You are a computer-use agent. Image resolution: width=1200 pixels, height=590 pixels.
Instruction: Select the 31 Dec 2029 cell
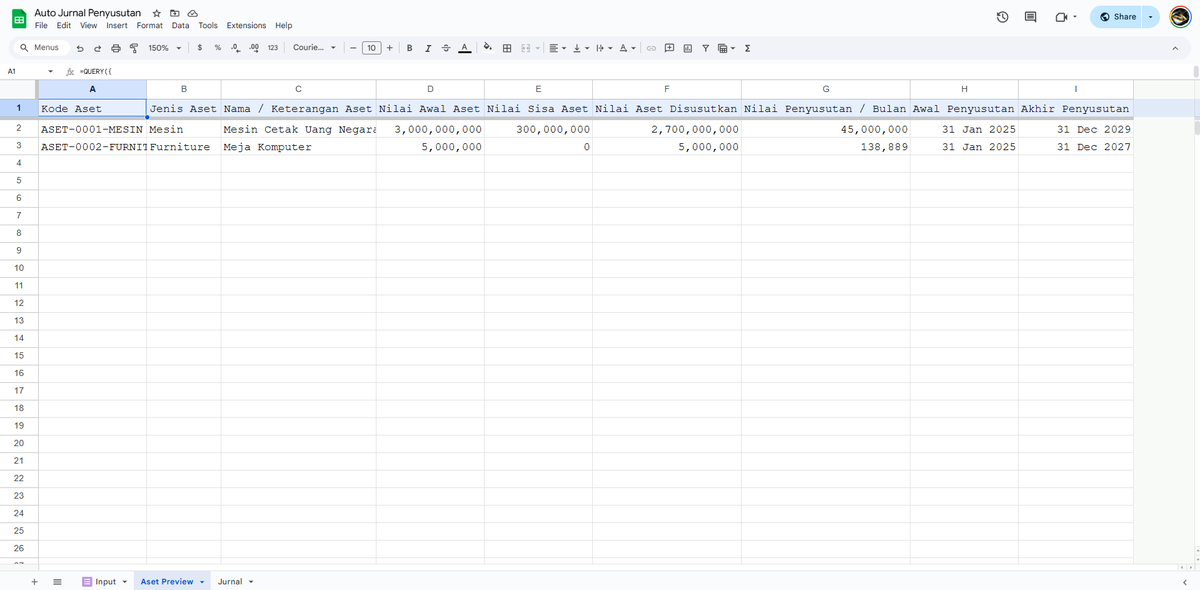click(x=1076, y=129)
